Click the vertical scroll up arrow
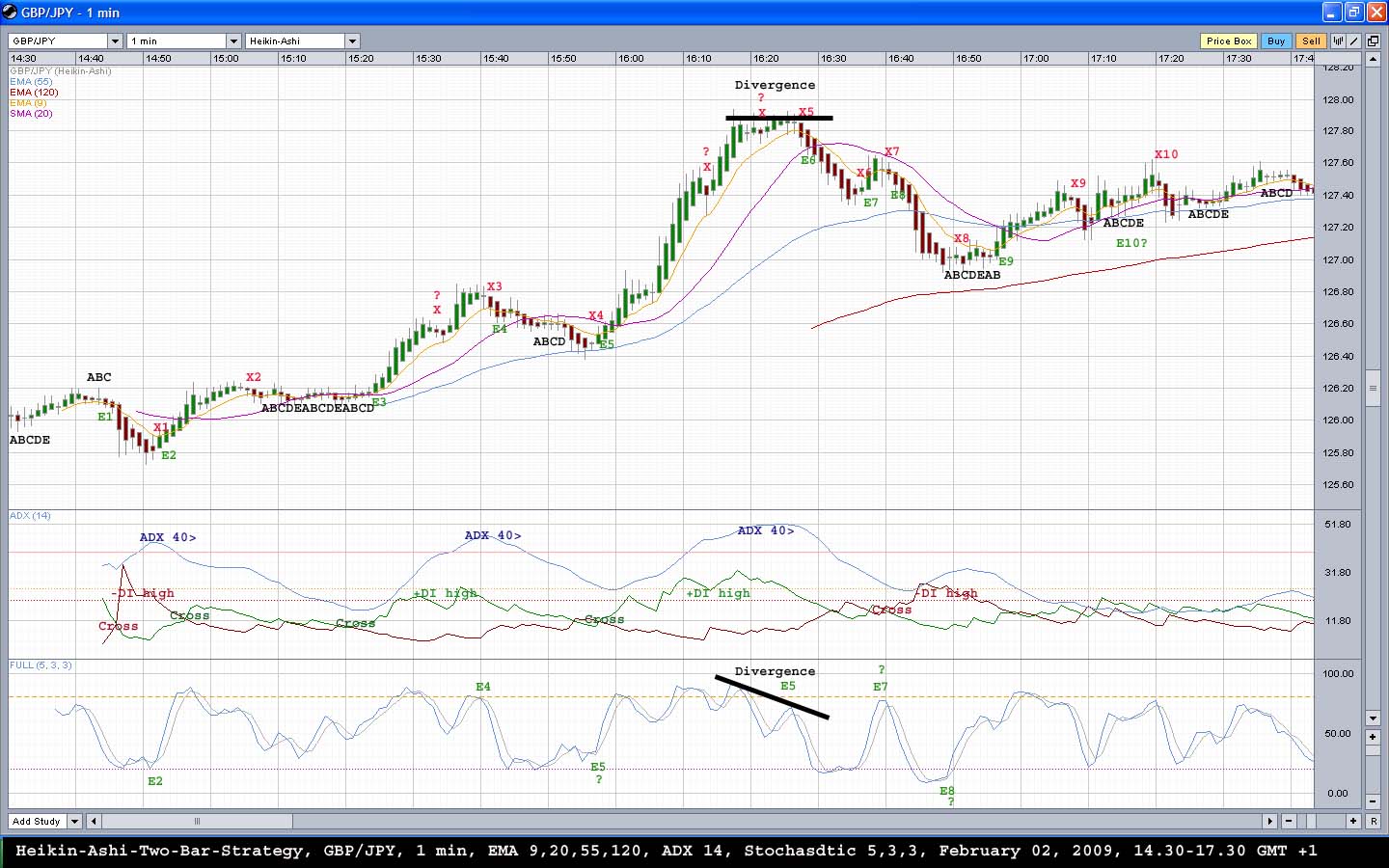1389x868 pixels. tap(1374, 59)
